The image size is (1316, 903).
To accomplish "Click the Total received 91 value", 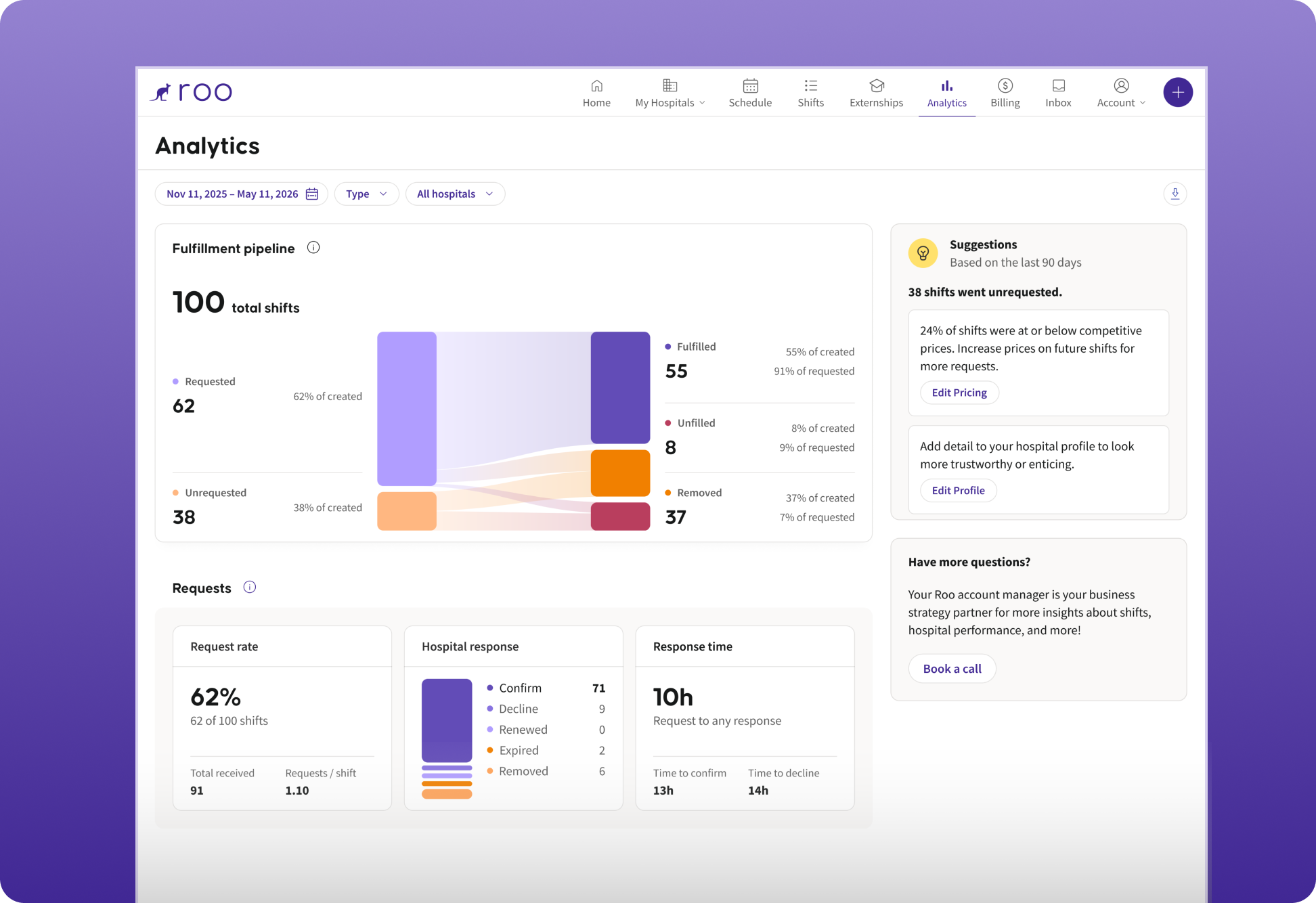I will click(197, 790).
